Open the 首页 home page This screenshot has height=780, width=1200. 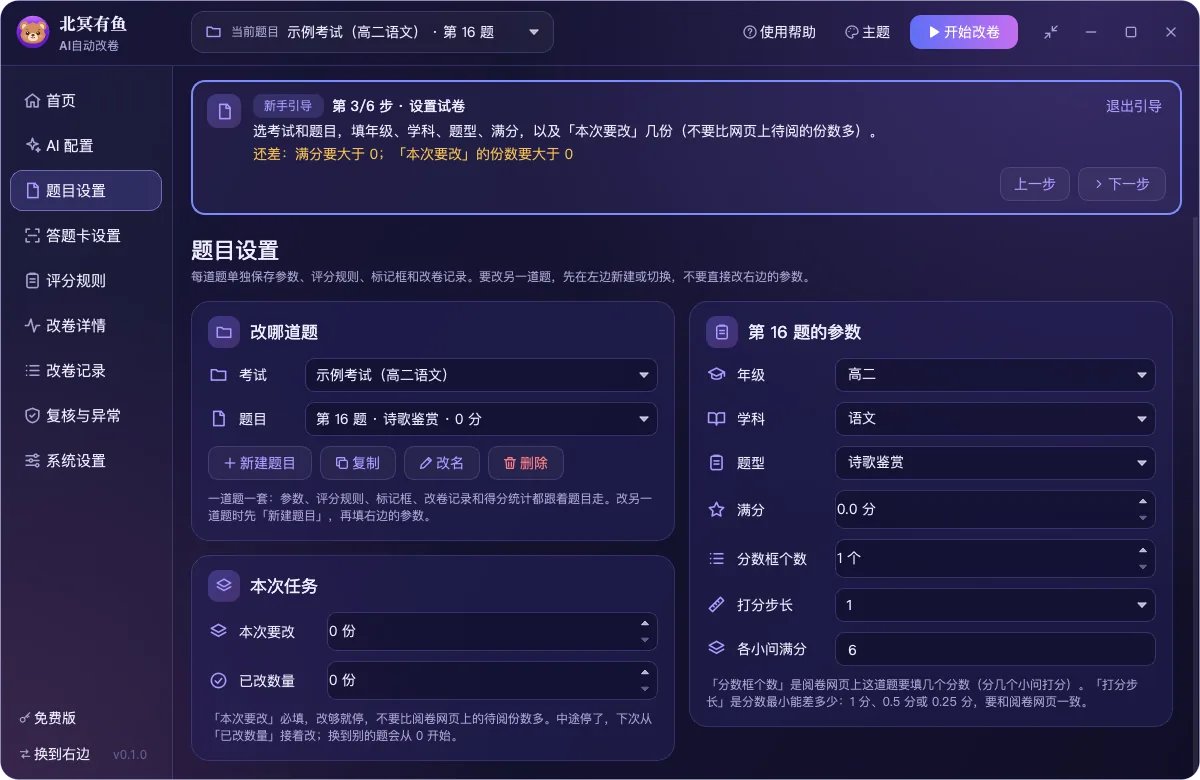(86, 101)
